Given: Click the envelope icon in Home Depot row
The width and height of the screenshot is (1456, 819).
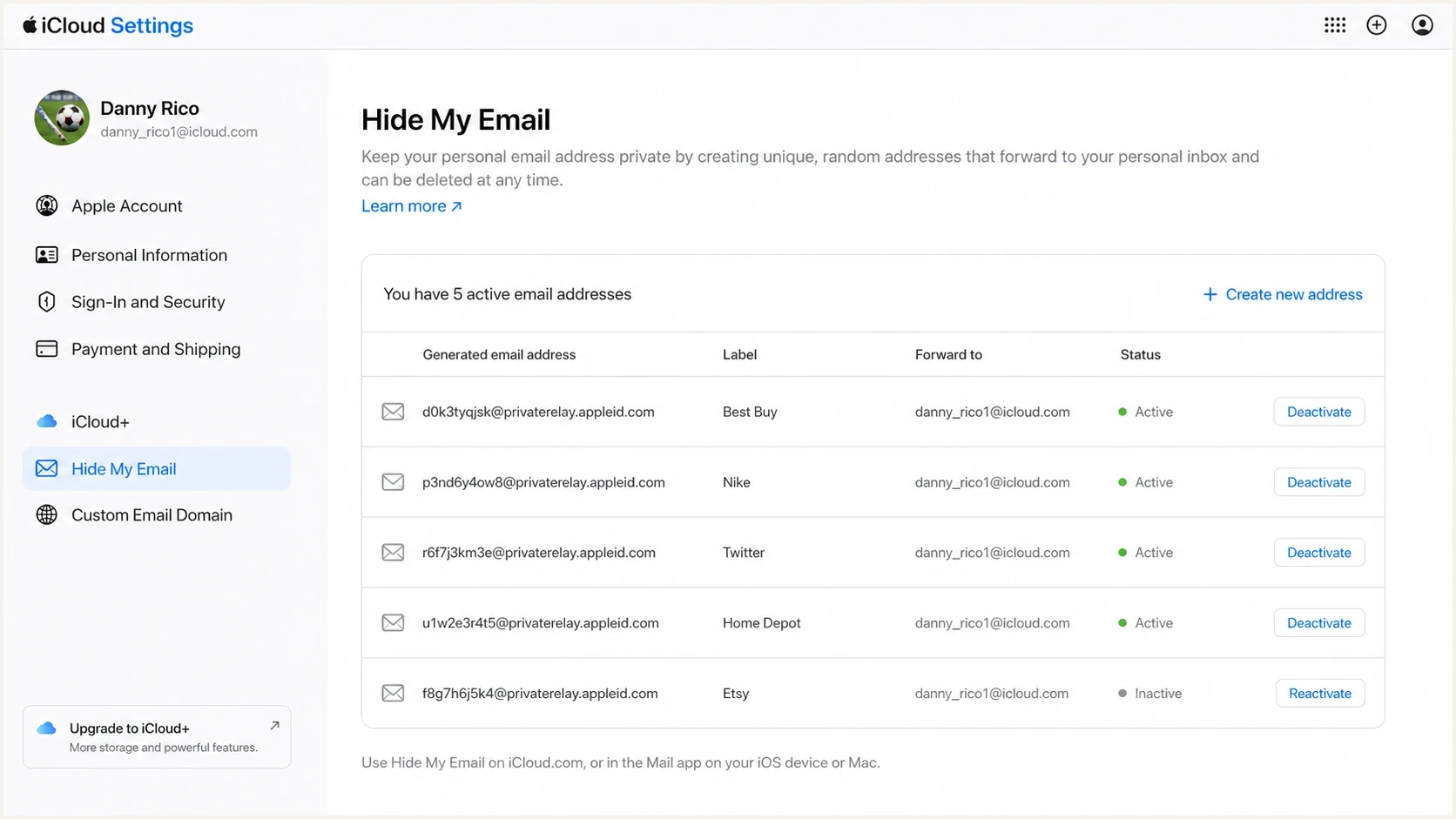Looking at the screenshot, I should tap(393, 623).
